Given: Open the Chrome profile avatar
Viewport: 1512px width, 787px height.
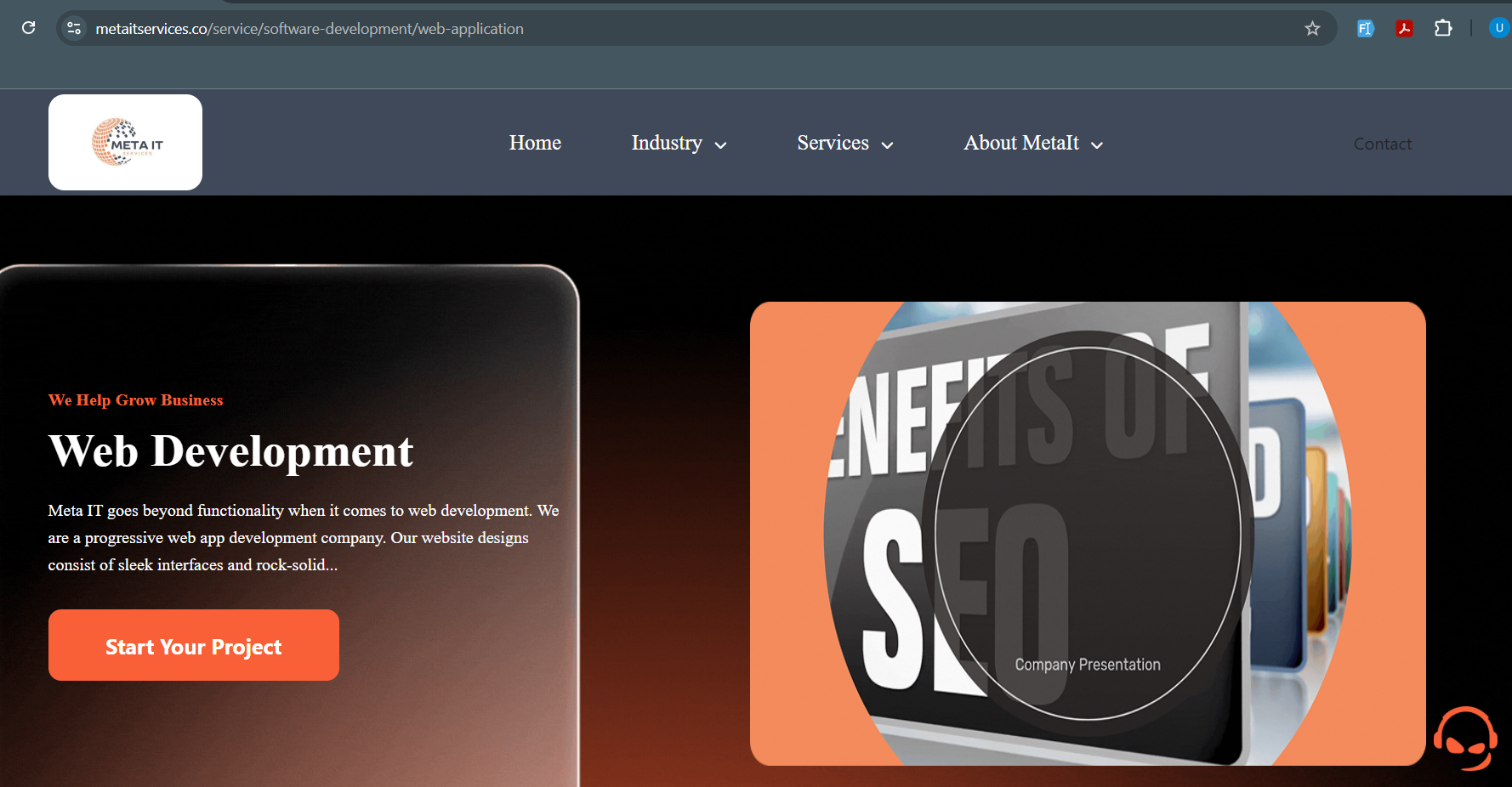Looking at the screenshot, I should coord(1498,28).
